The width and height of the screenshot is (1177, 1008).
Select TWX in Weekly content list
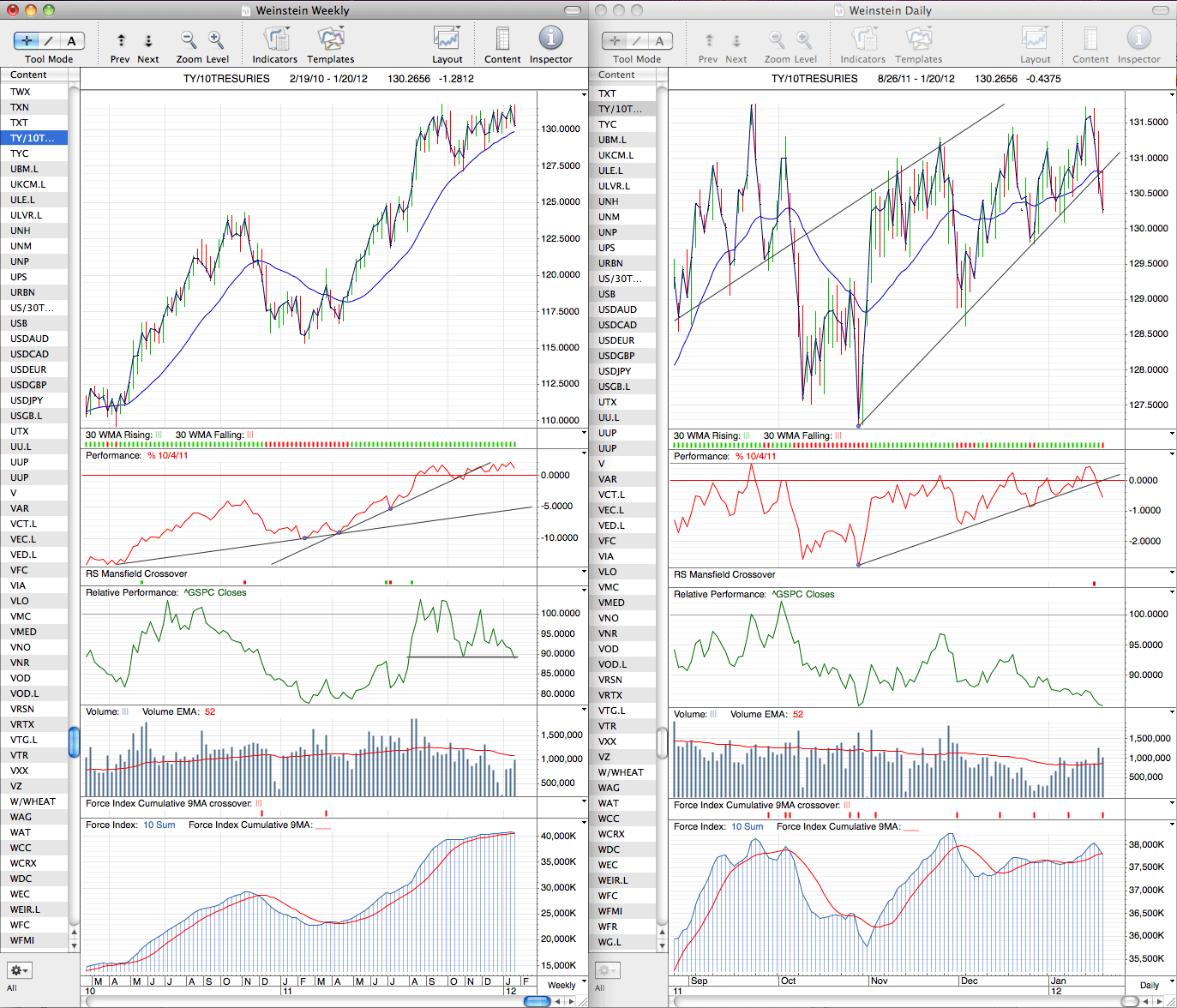[x=34, y=92]
